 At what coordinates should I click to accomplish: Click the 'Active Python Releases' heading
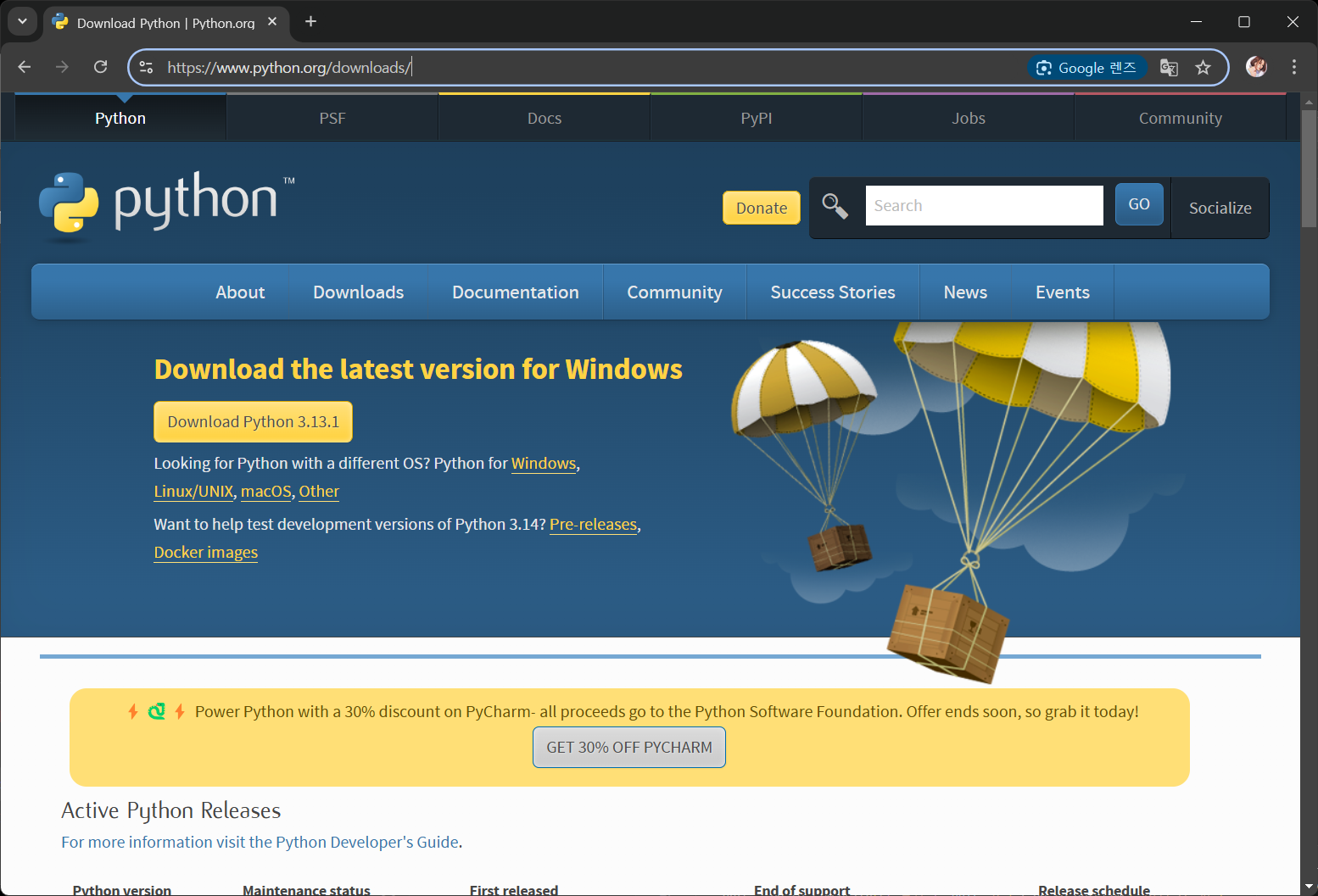170,811
